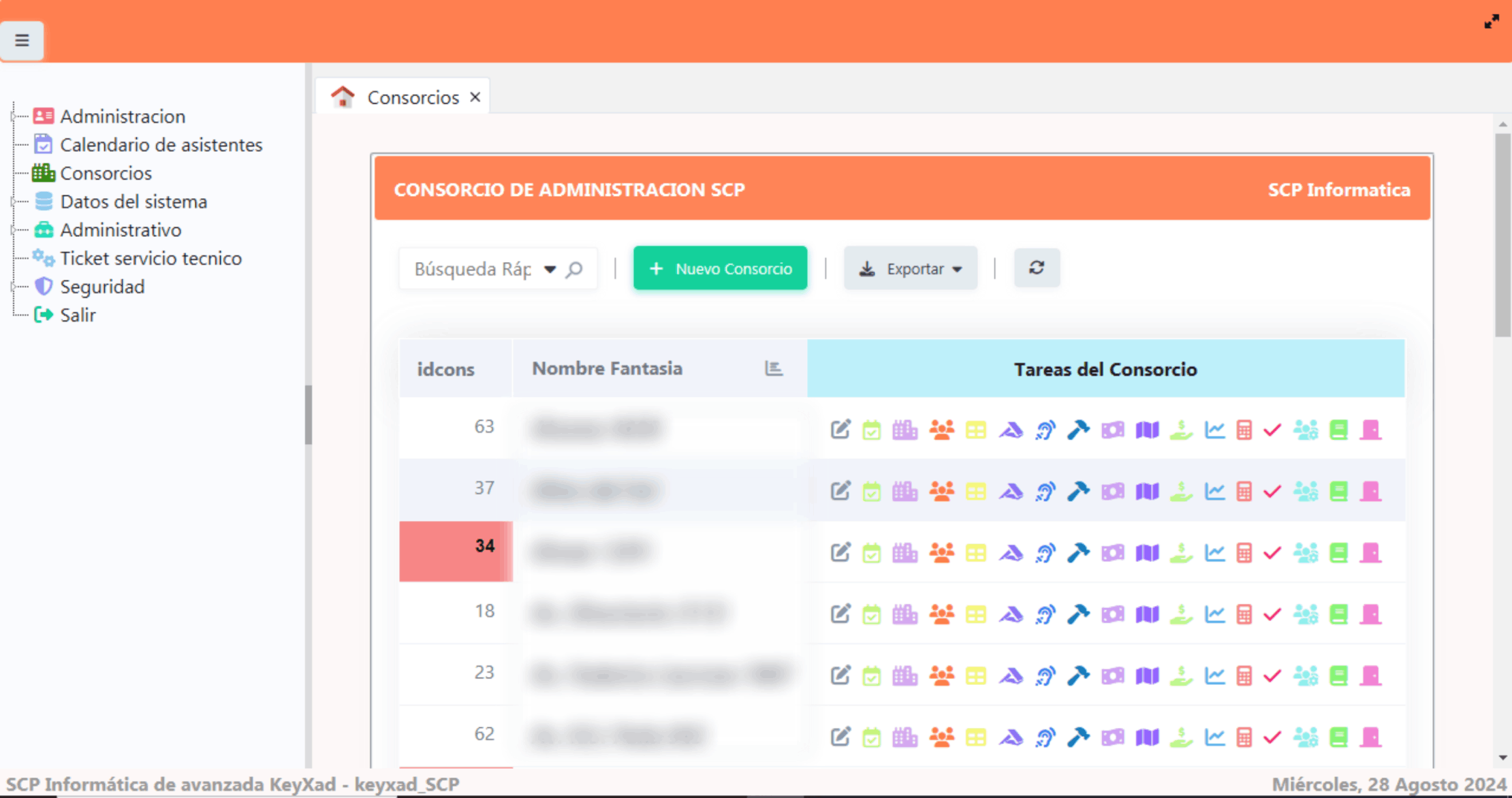Click the purple folded map icon in row 34
Image resolution: width=1512 pixels, height=798 pixels.
coord(1148,553)
